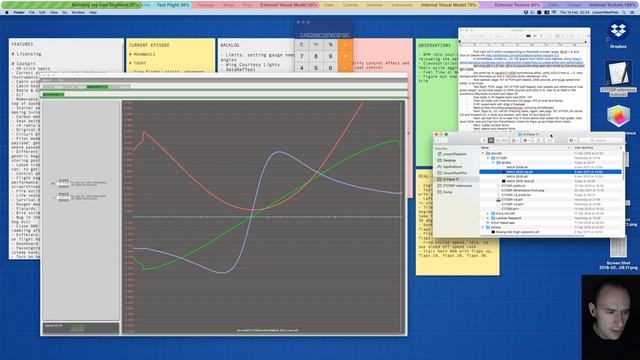Viewport: 640px width, 360px height.
Task: Switch Finder to list view
Action: (x=491, y=140)
